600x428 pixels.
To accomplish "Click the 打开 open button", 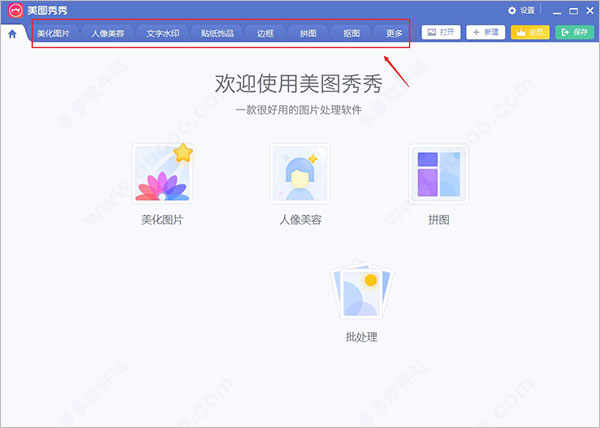I will (x=441, y=33).
